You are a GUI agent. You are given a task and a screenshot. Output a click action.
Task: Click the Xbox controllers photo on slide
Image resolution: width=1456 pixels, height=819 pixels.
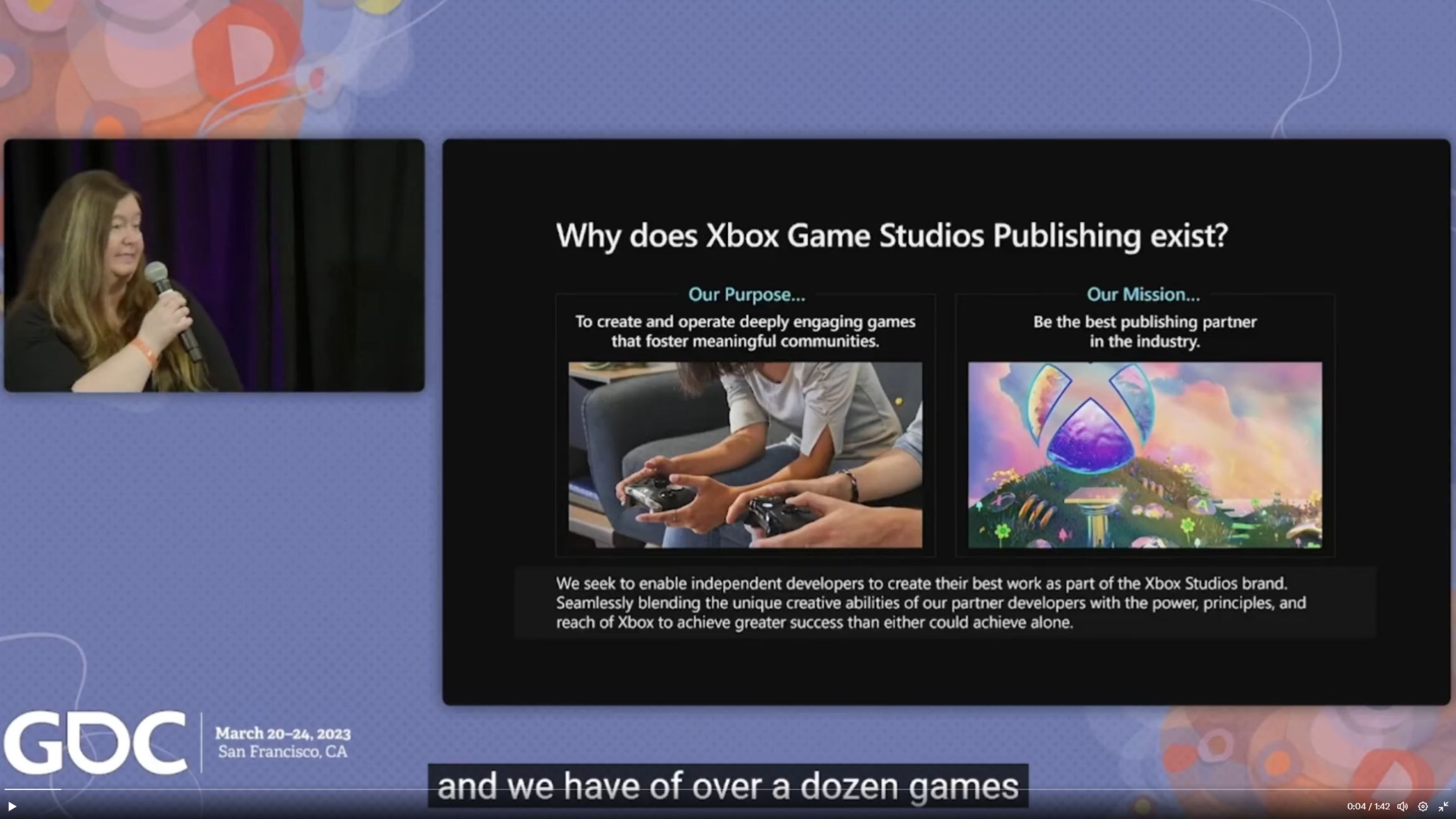pos(745,454)
